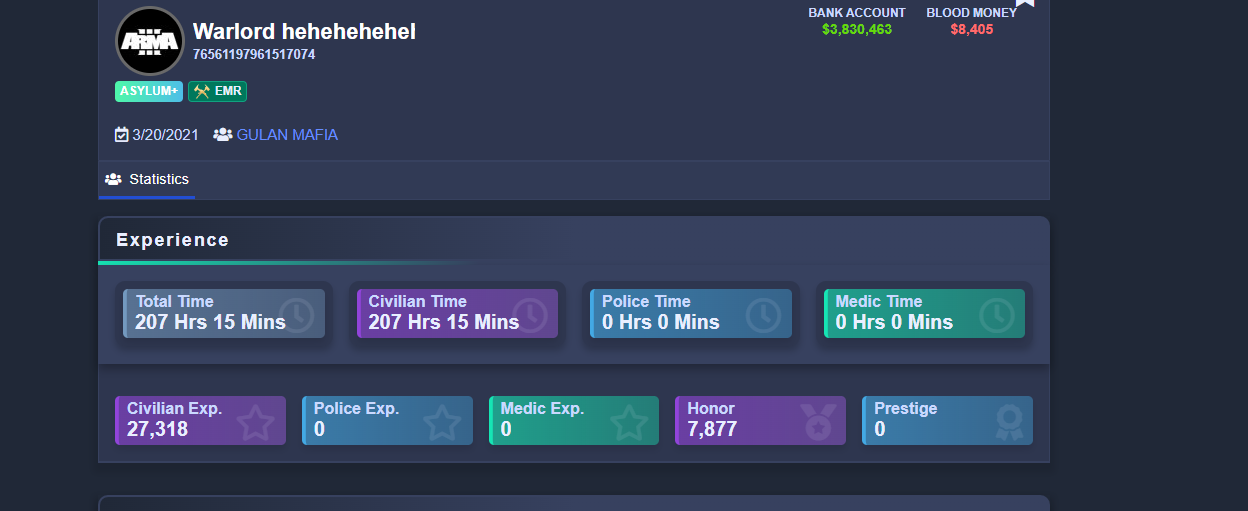Viewport: 1248px width, 511px height.
Task: Click the group icon beside GULAN MAFIA
Action: (223, 134)
